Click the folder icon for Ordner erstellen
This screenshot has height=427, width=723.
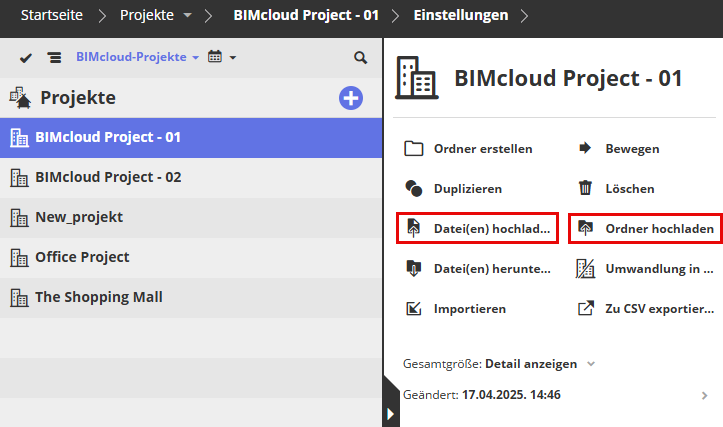(x=414, y=148)
